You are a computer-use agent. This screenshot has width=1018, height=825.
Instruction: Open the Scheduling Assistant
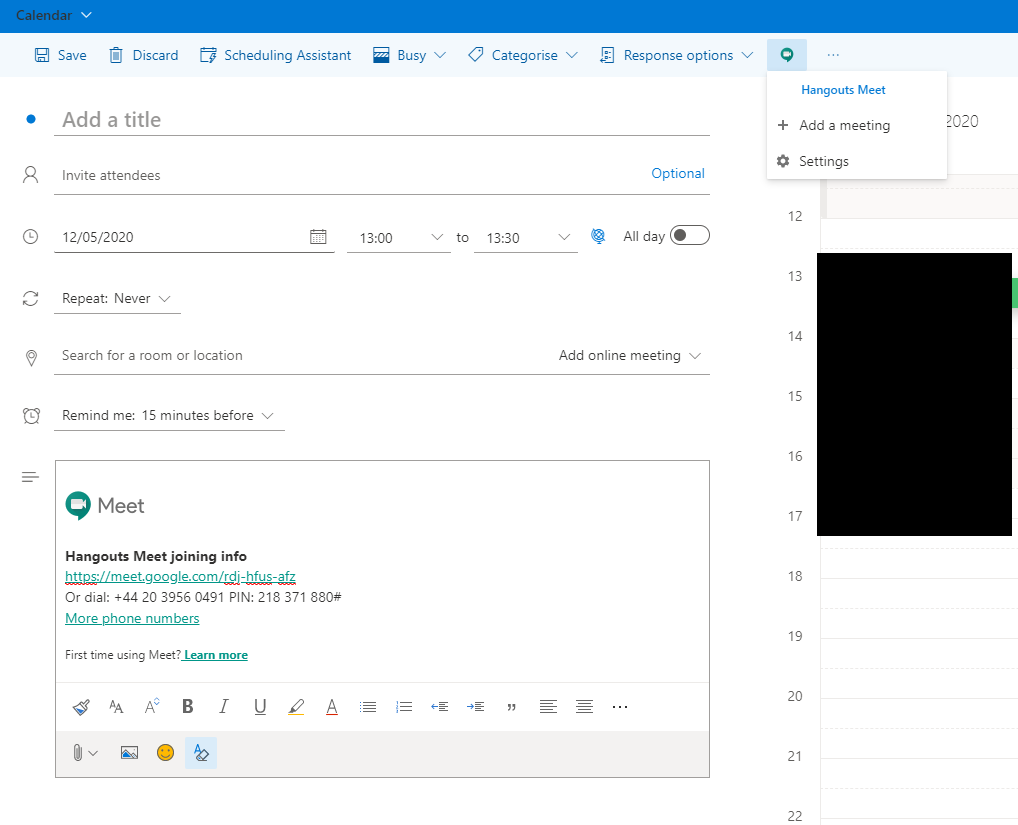tap(276, 55)
